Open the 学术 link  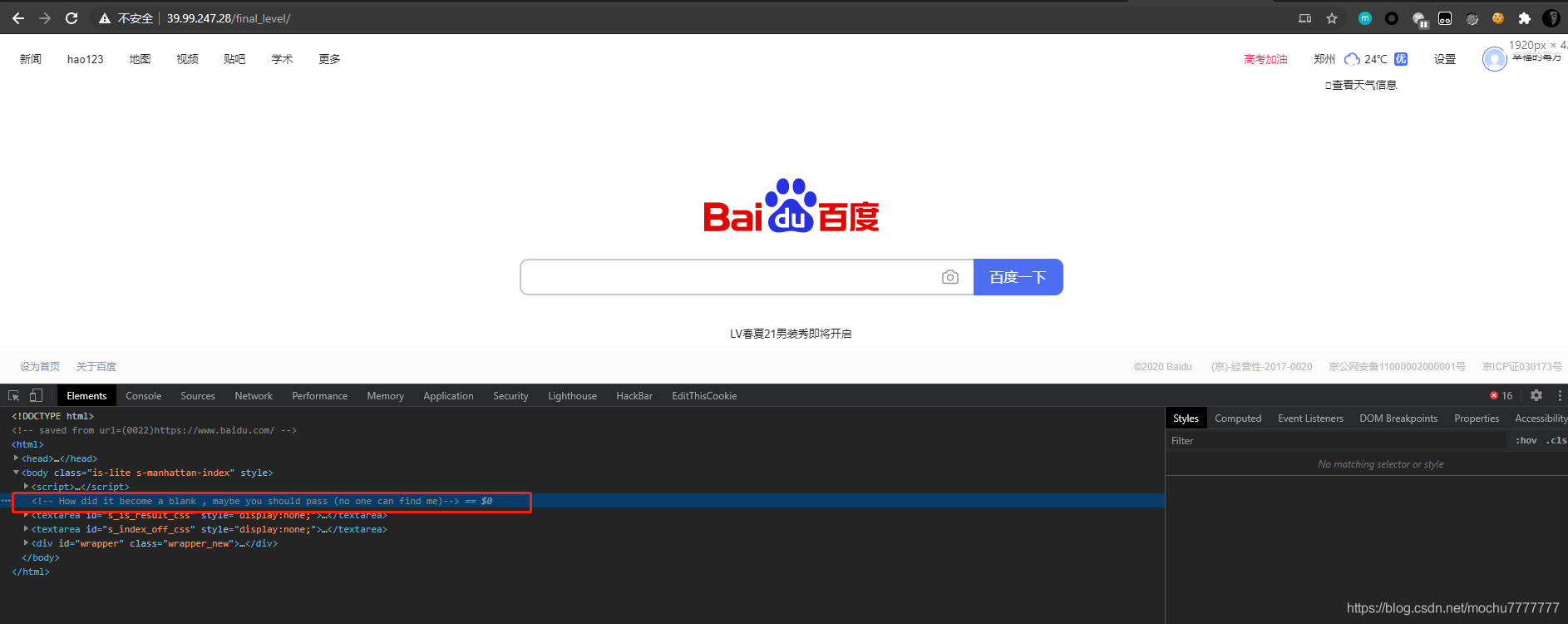coord(282,59)
